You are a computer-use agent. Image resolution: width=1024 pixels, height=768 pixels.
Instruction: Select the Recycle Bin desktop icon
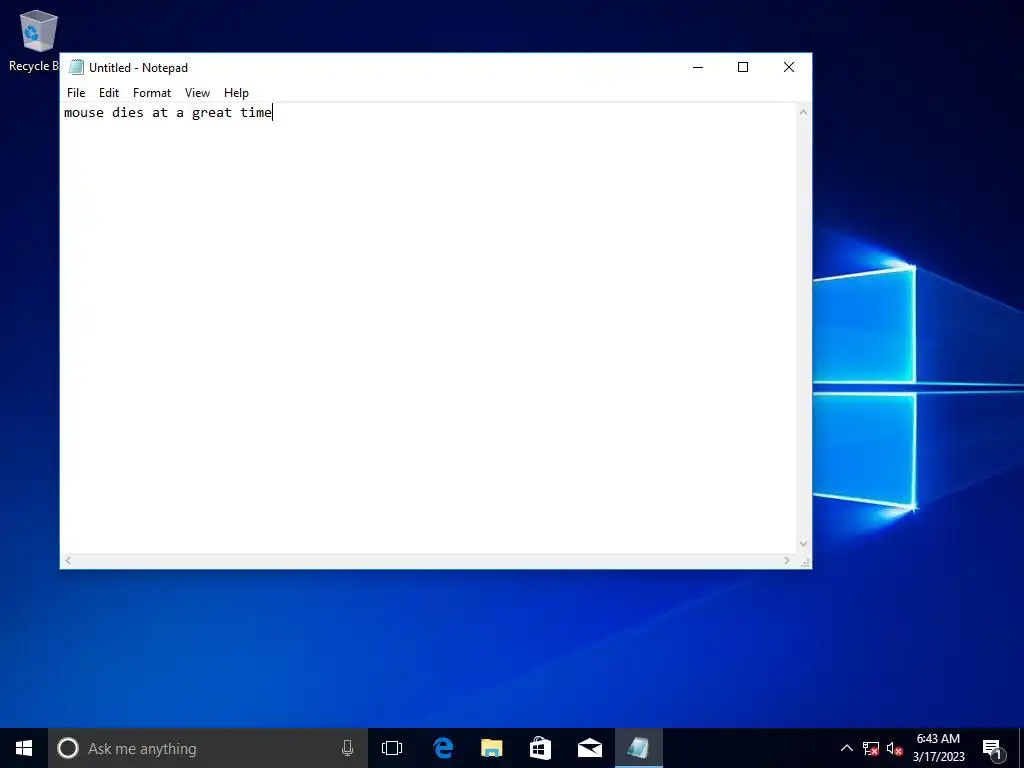pyautogui.click(x=34, y=40)
